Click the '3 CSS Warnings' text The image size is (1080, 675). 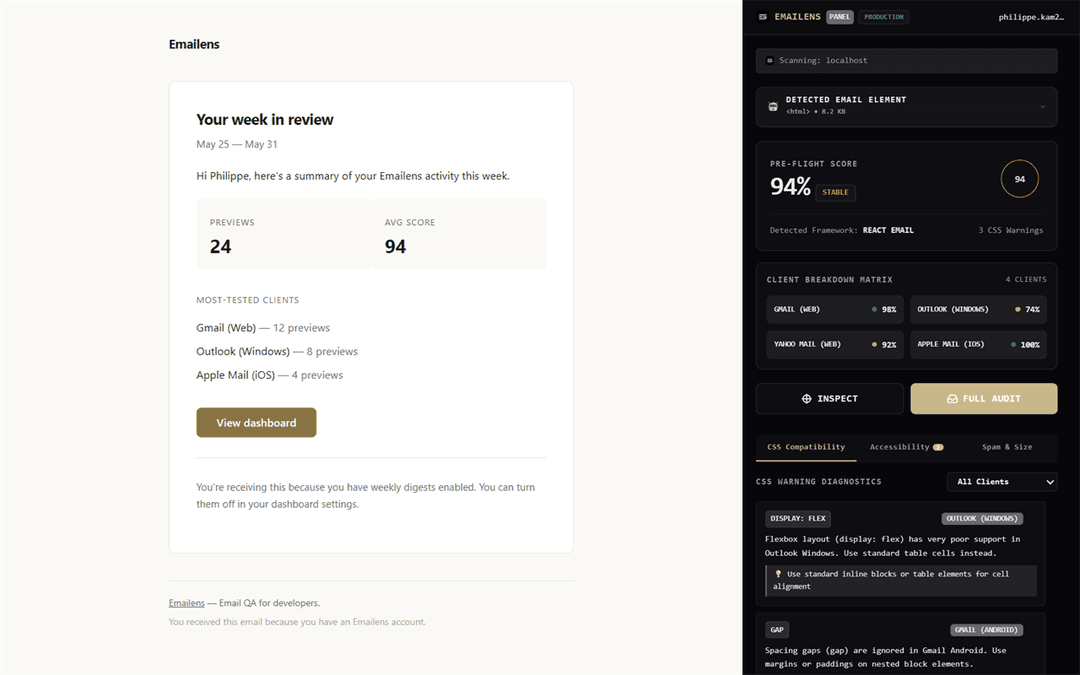(1010, 230)
